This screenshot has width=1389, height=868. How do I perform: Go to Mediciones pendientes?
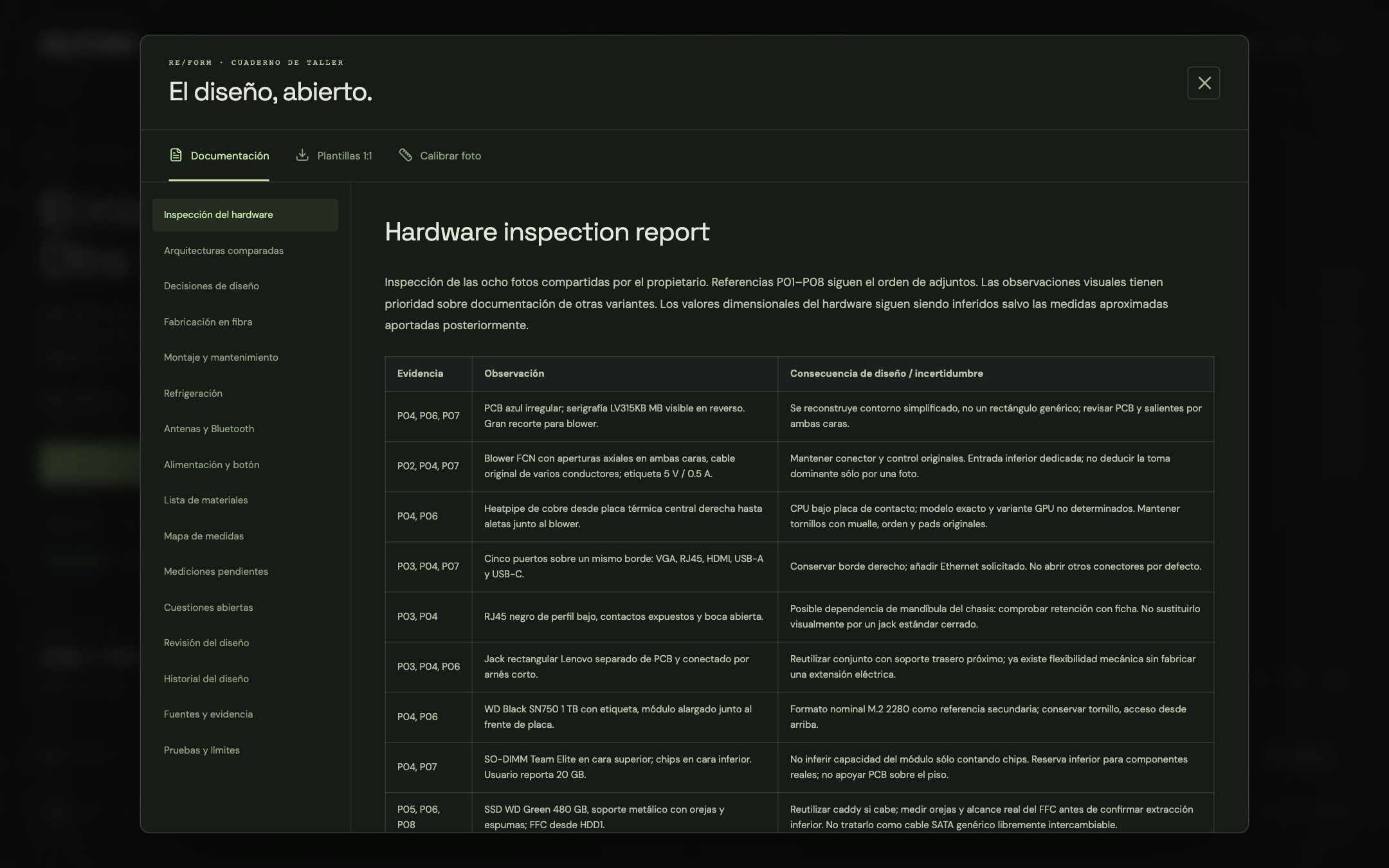[245, 572]
